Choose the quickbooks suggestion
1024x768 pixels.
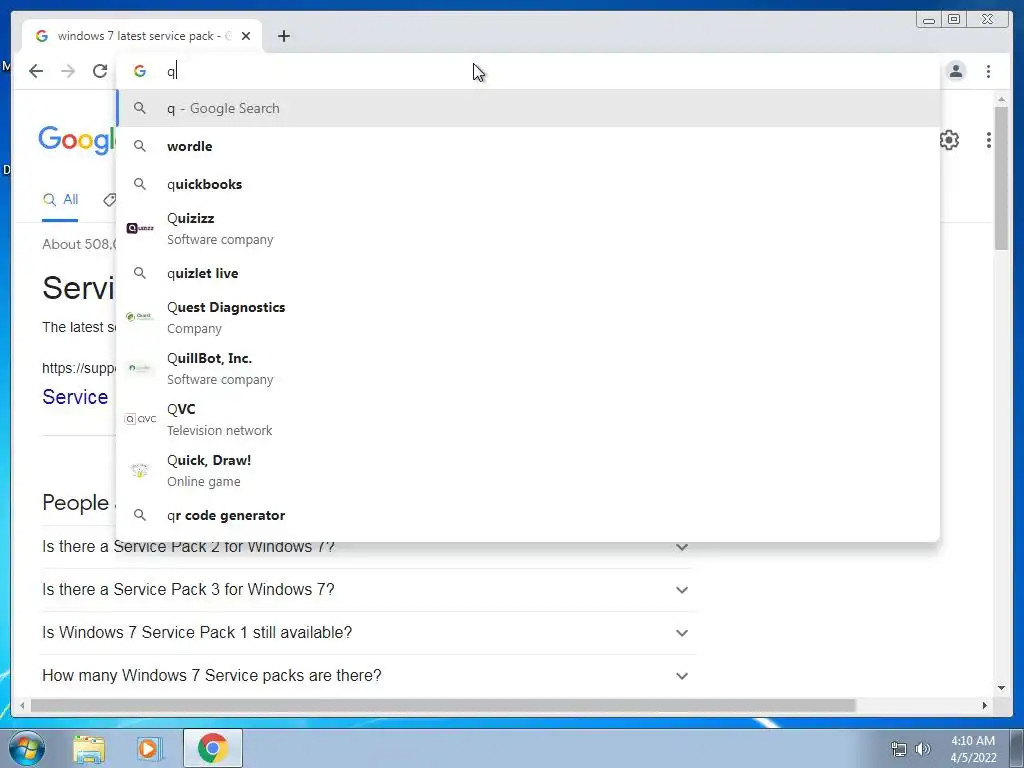(528, 184)
